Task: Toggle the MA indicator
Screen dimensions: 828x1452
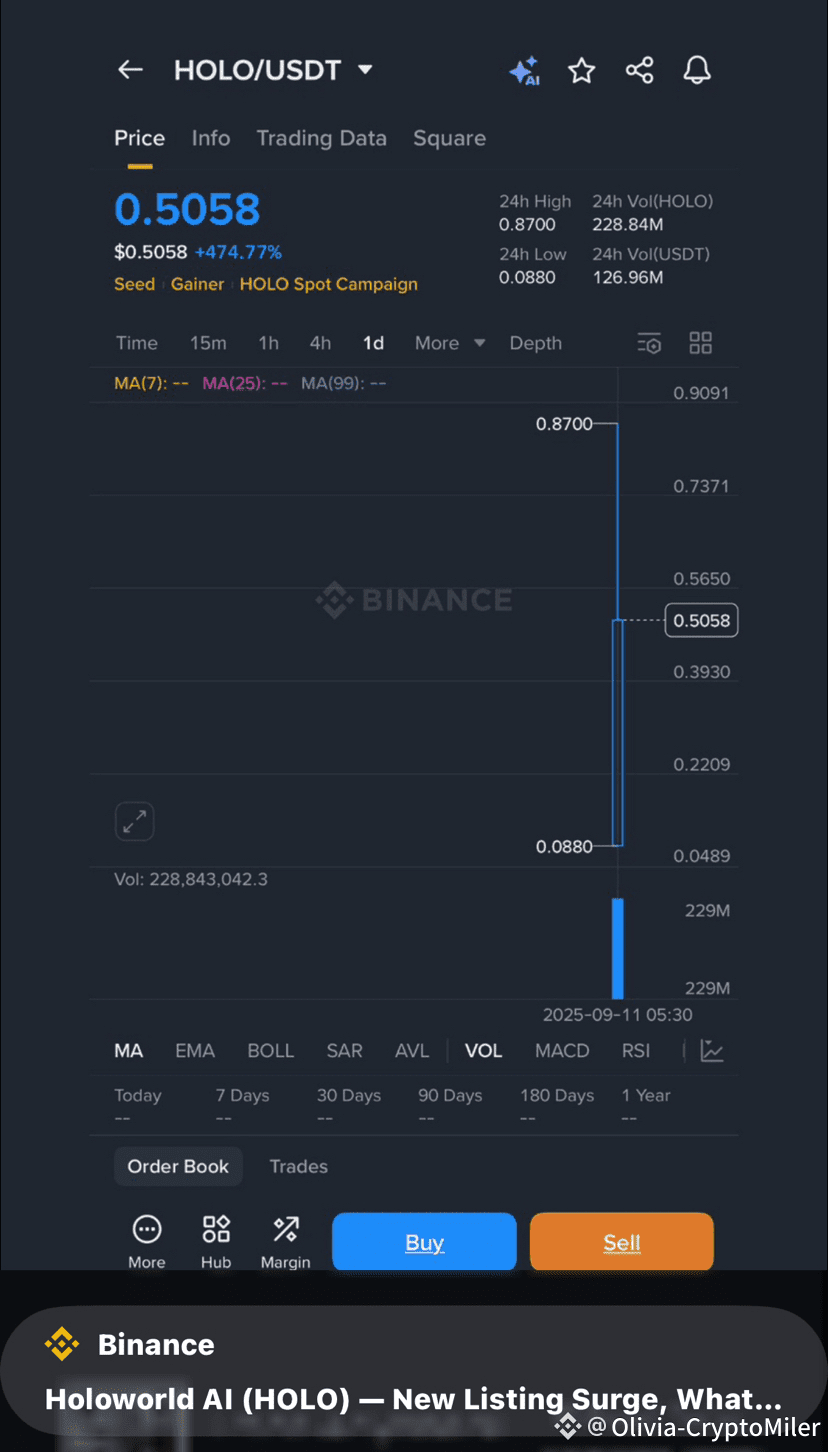Action: [128, 1051]
